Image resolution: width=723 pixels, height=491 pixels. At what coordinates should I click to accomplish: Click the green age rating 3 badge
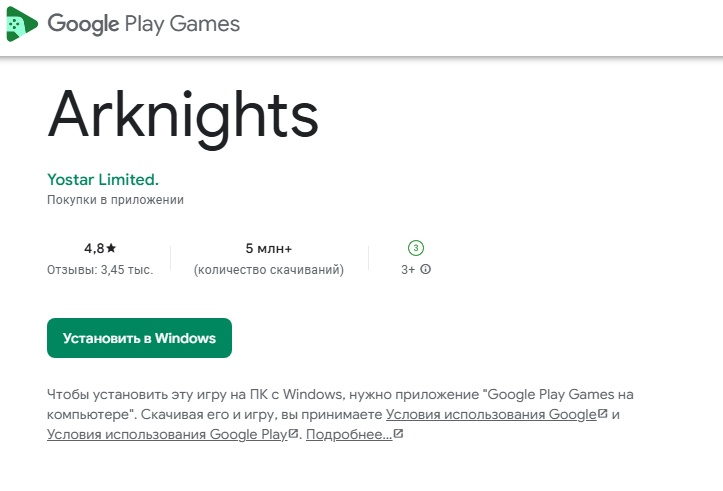tap(416, 248)
